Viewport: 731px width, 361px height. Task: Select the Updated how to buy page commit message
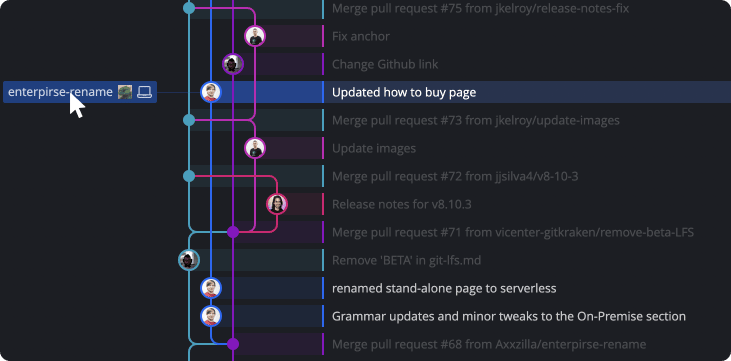click(x=404, y=92)
